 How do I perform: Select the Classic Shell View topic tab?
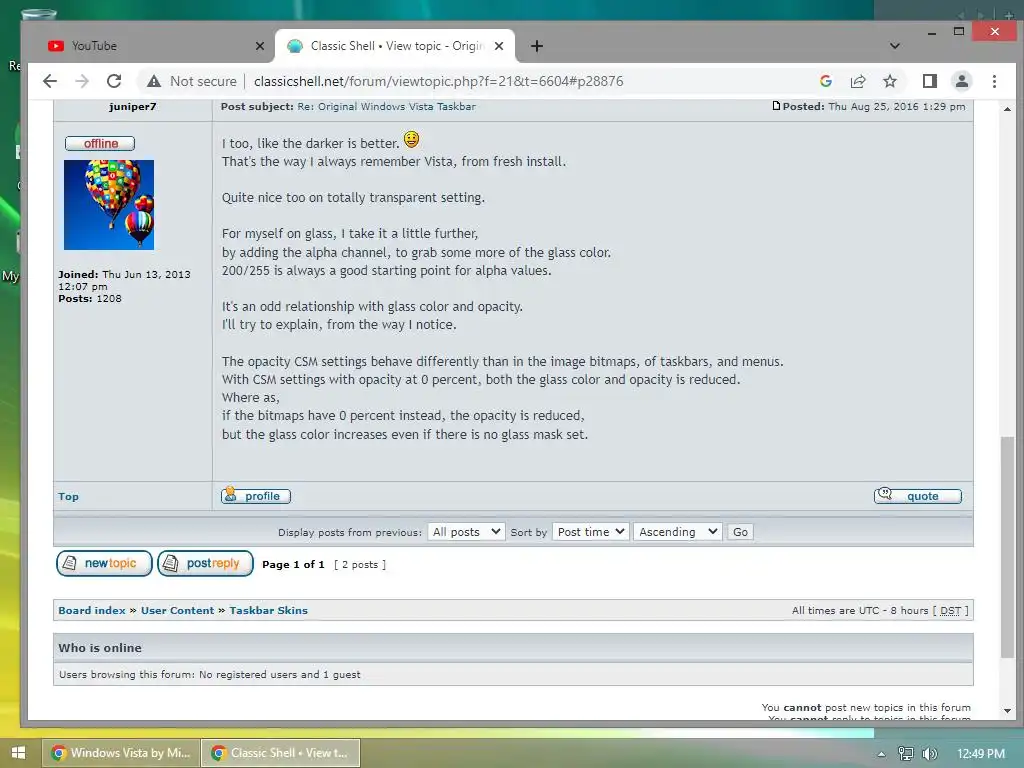(395, 46)
